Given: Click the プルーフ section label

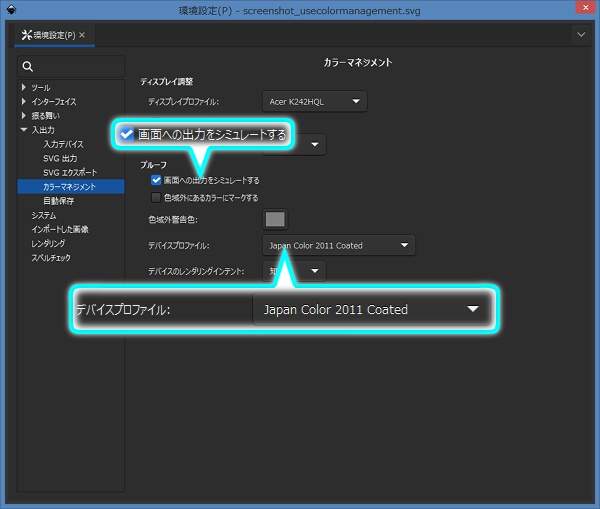Looking at the screenshot, I should [x=153, y=165].
